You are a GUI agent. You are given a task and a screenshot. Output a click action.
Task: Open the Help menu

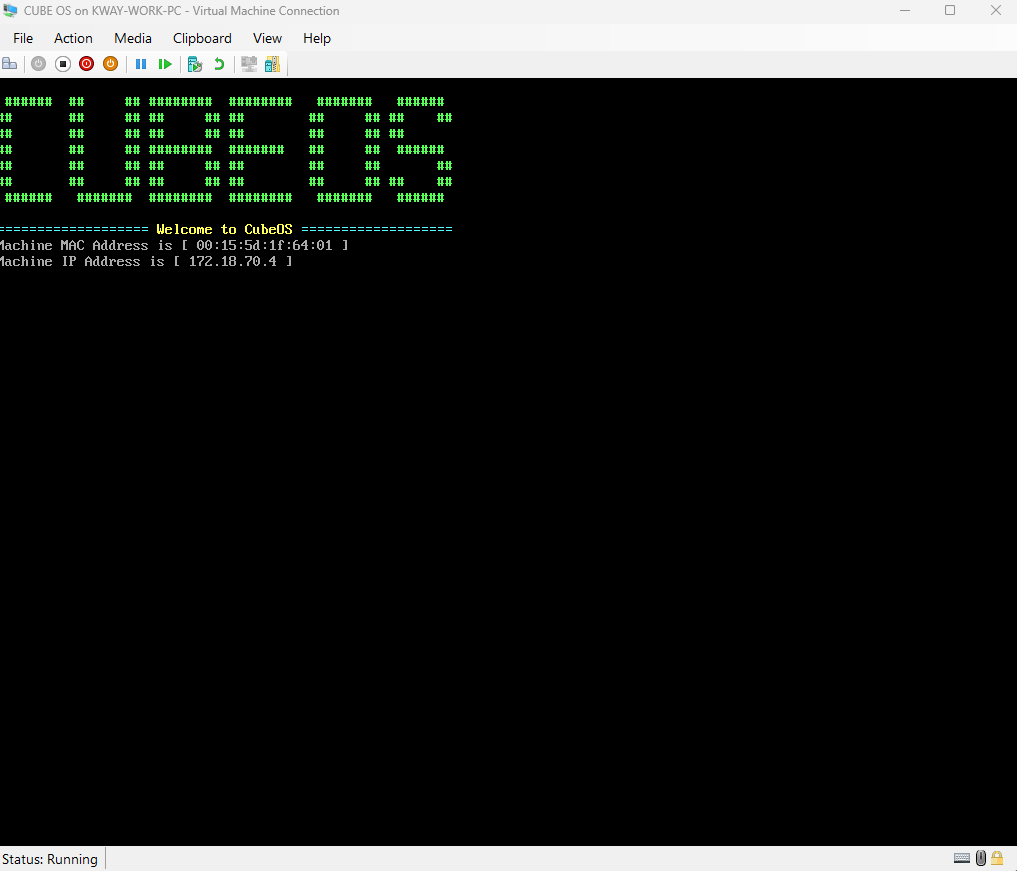click(317, 38)
